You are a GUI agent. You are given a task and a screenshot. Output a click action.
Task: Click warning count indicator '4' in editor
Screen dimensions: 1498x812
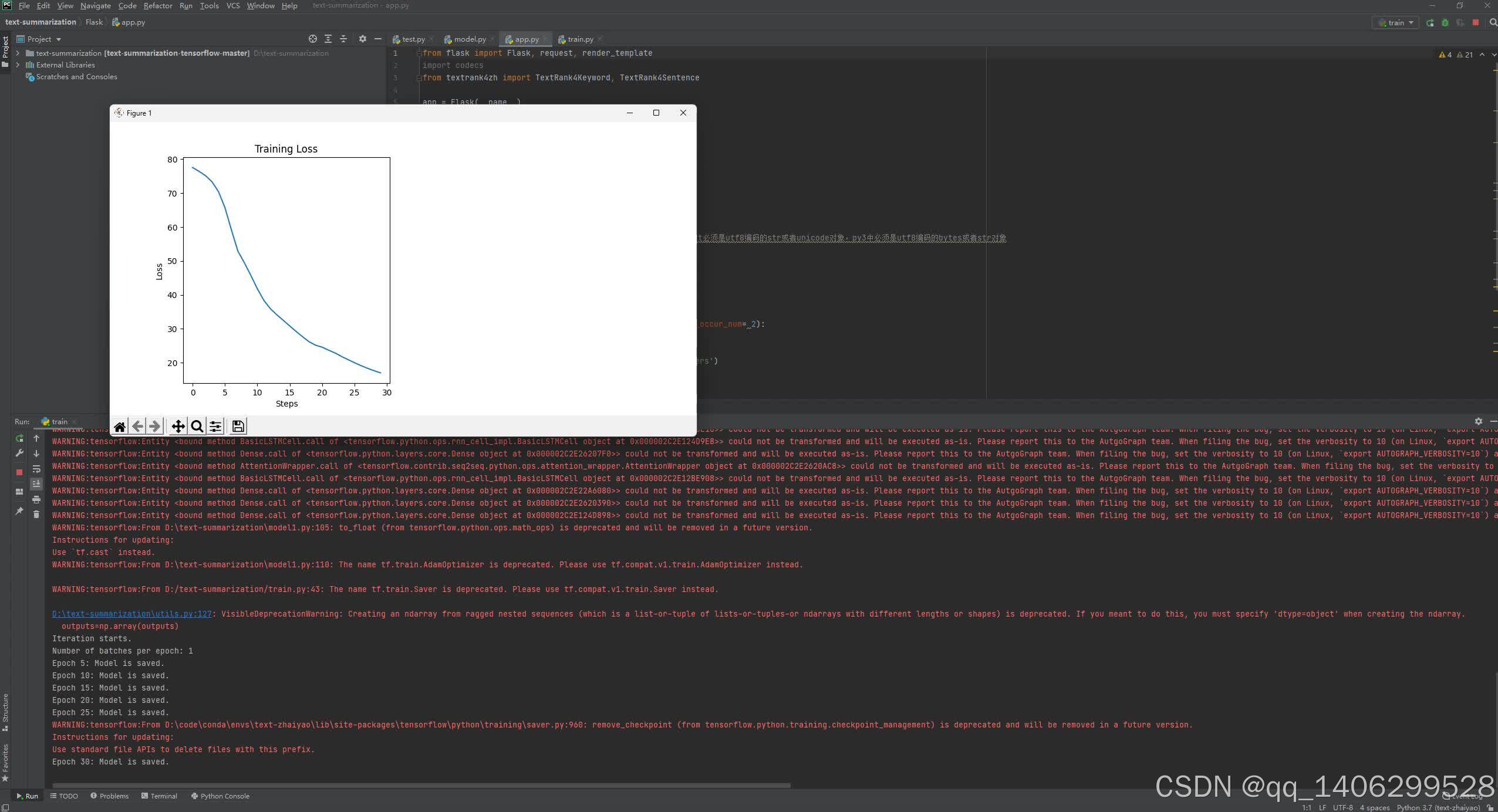click(x=1445, y=55)
